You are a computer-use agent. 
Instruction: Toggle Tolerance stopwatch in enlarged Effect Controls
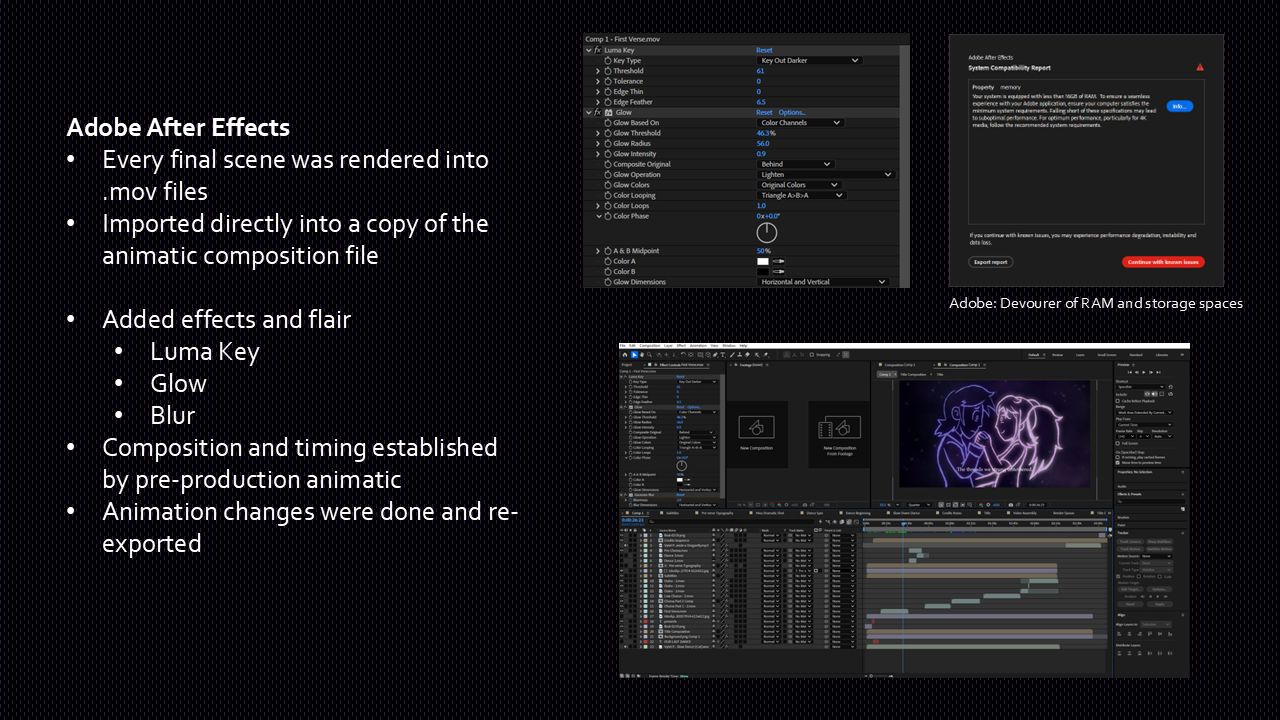(x=607, y=82)
